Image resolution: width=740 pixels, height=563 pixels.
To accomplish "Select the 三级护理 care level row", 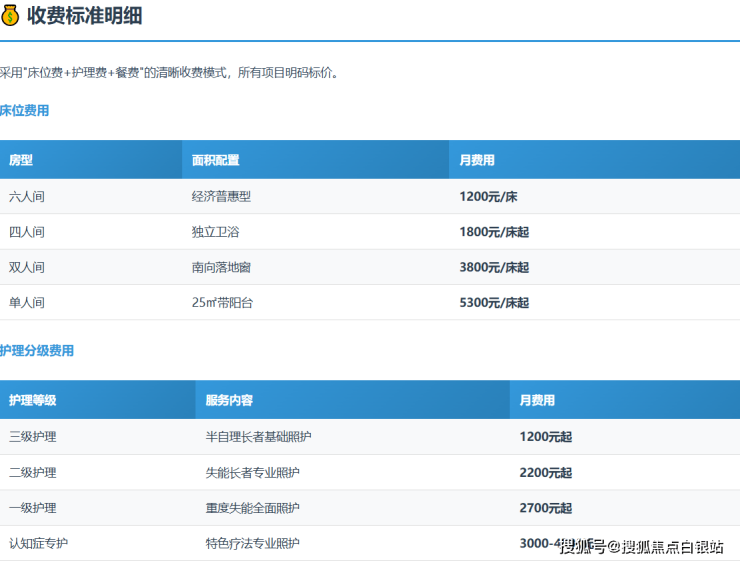I will (x=33, y=437).
